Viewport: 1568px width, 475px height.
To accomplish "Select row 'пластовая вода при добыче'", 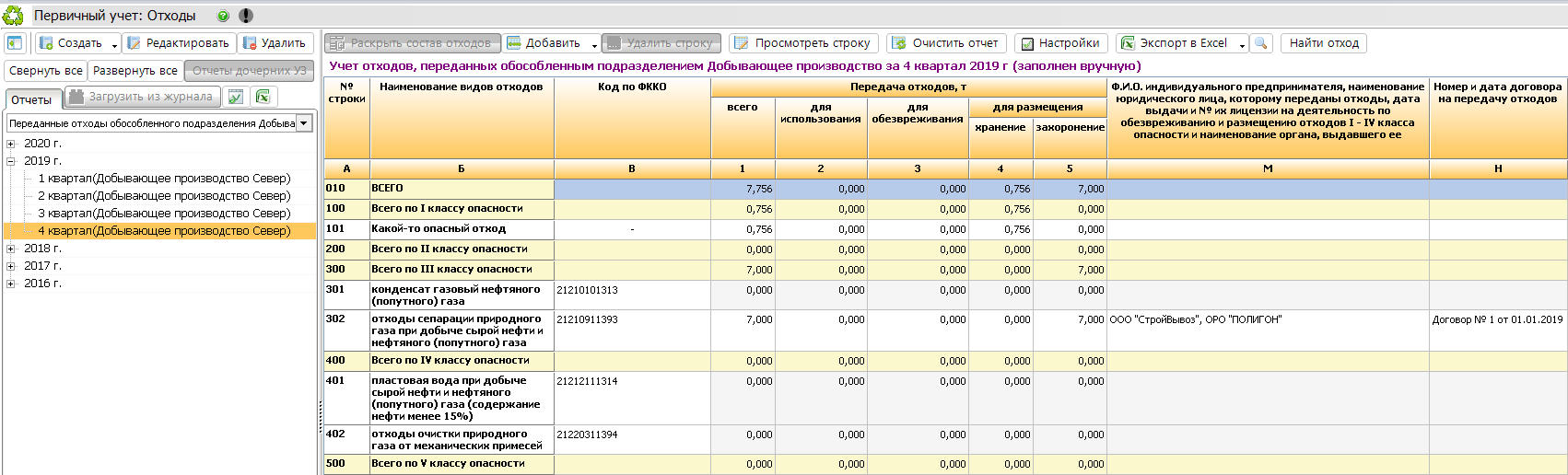I will (x=945, y=399).
